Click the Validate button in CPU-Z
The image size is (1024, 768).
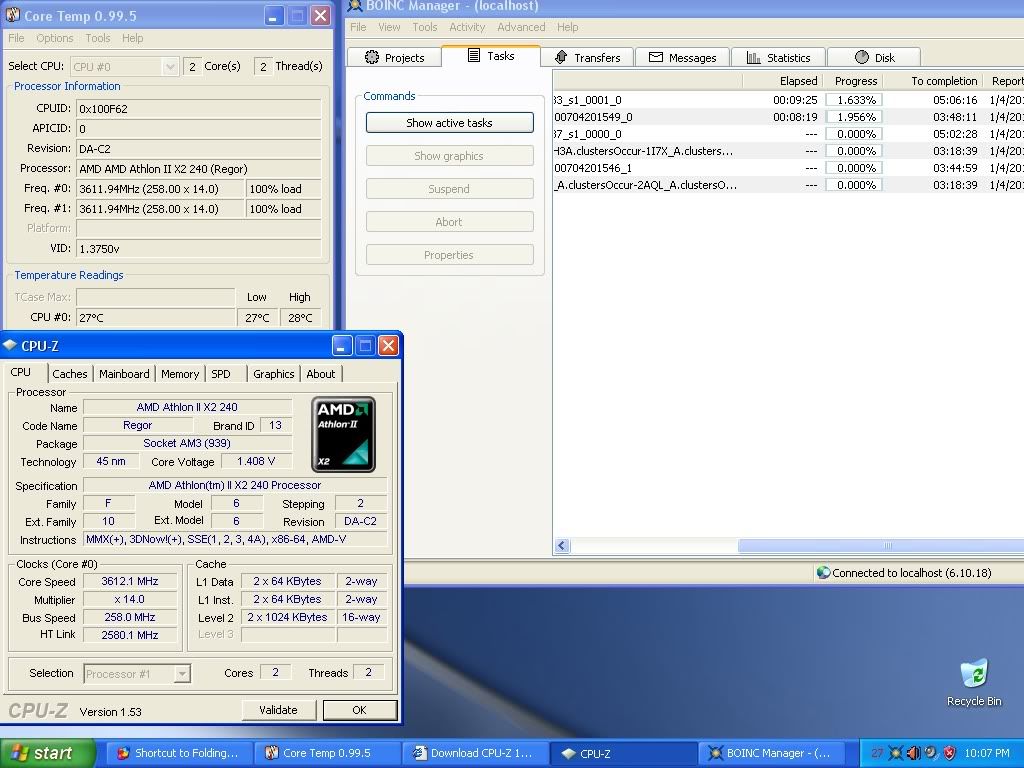[x=279, y=710]
